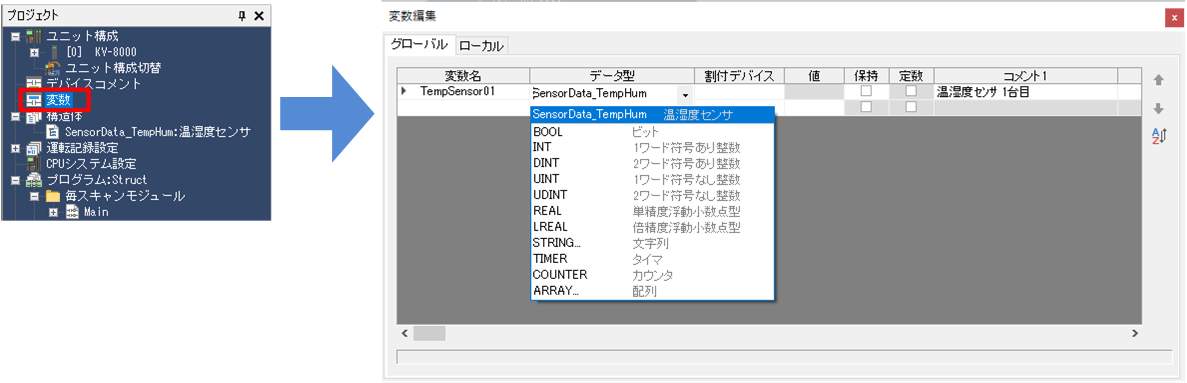Choose ARRAY... data type
Image resolution: width=1187 pixels, height=383 pixels.
click(653, 291)
